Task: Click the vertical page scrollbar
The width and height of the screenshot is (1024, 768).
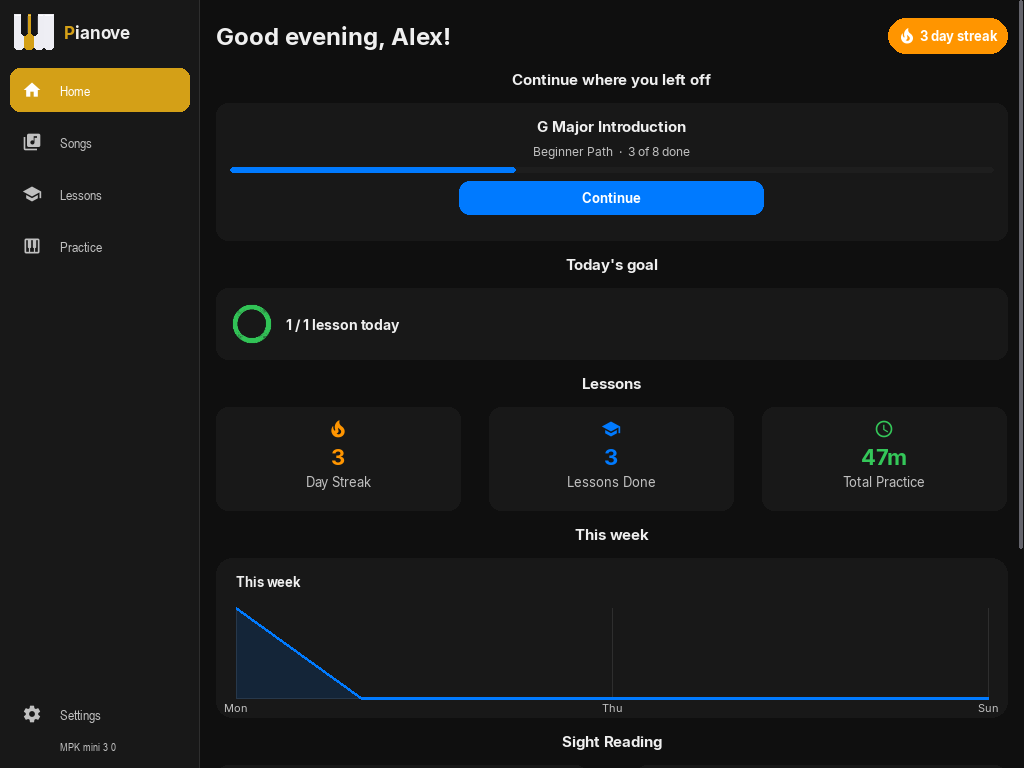Action: pos(1021,274)
